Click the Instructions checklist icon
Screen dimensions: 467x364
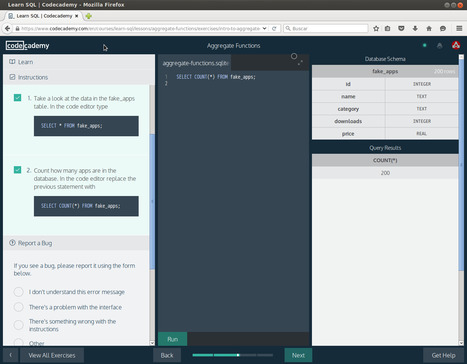click(x=12, y=77)
